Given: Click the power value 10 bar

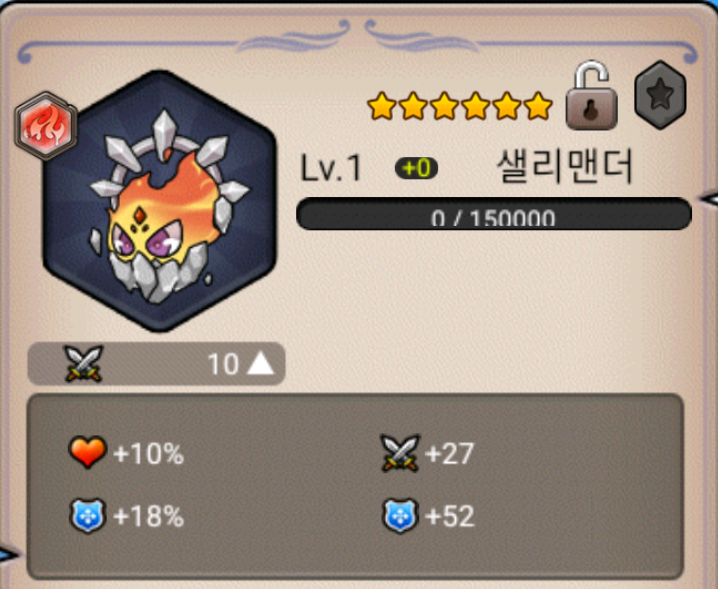Looking at the screenshot, I should [x=157, y=364].
